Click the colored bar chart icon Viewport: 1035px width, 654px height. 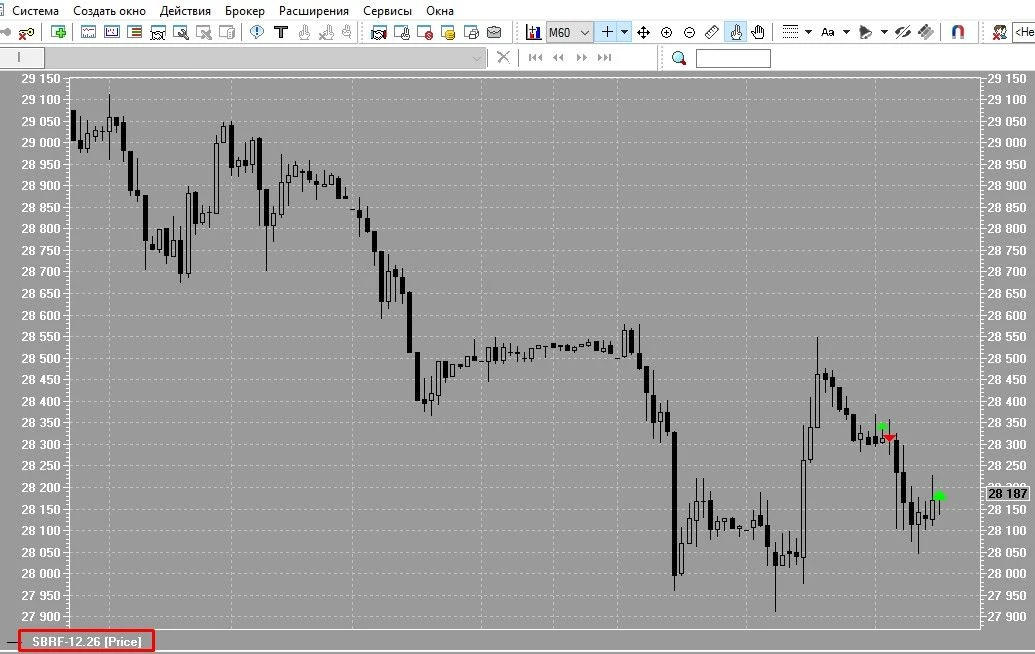[x=533, y=32]
